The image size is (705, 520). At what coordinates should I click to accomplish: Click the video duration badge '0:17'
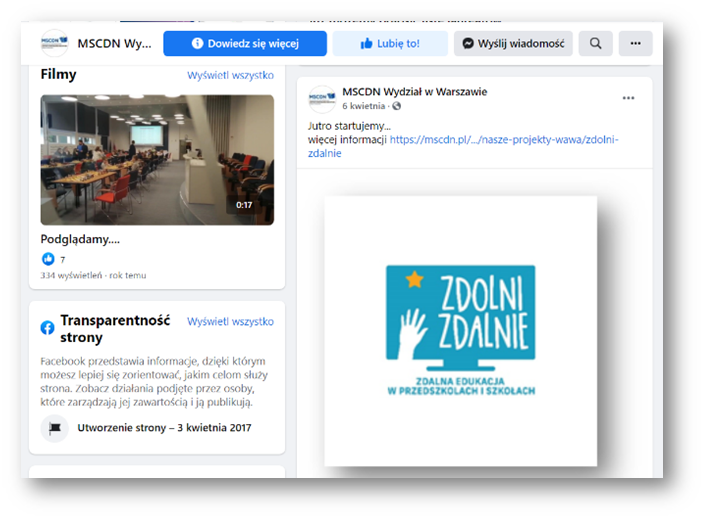click(x=244, y=205)
